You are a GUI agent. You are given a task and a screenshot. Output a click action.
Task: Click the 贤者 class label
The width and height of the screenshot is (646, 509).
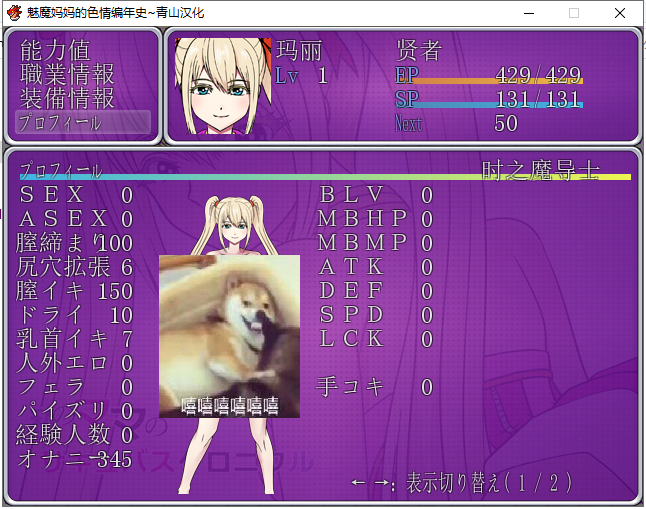point(419,51)
